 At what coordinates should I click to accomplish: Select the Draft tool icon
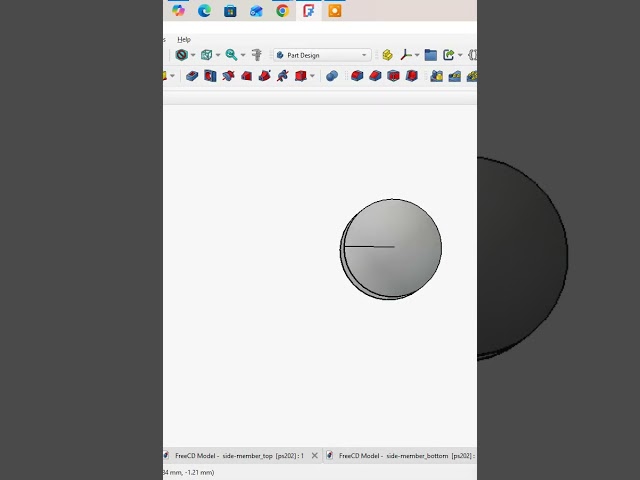[x=393, y=76]
